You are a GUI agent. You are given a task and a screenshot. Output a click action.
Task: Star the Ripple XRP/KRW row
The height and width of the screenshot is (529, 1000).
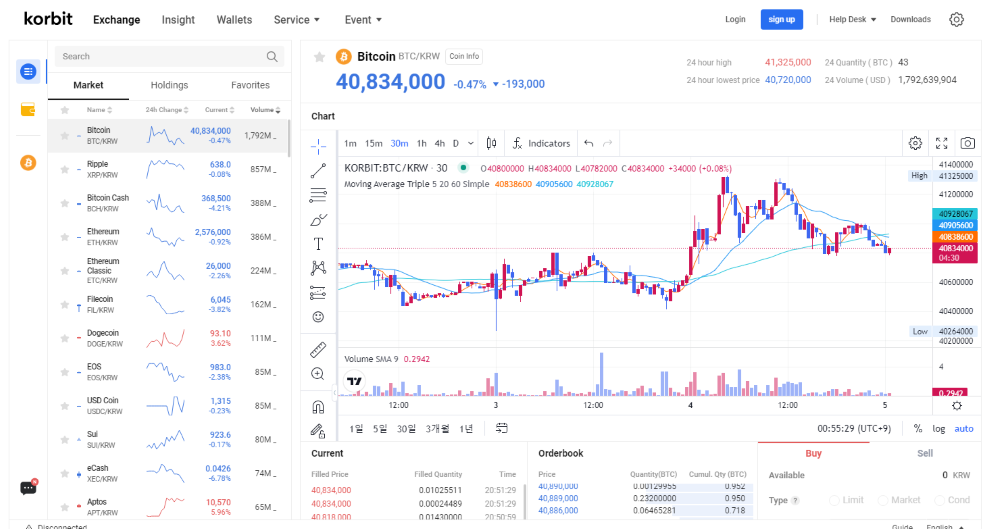(x=64, y=169)
